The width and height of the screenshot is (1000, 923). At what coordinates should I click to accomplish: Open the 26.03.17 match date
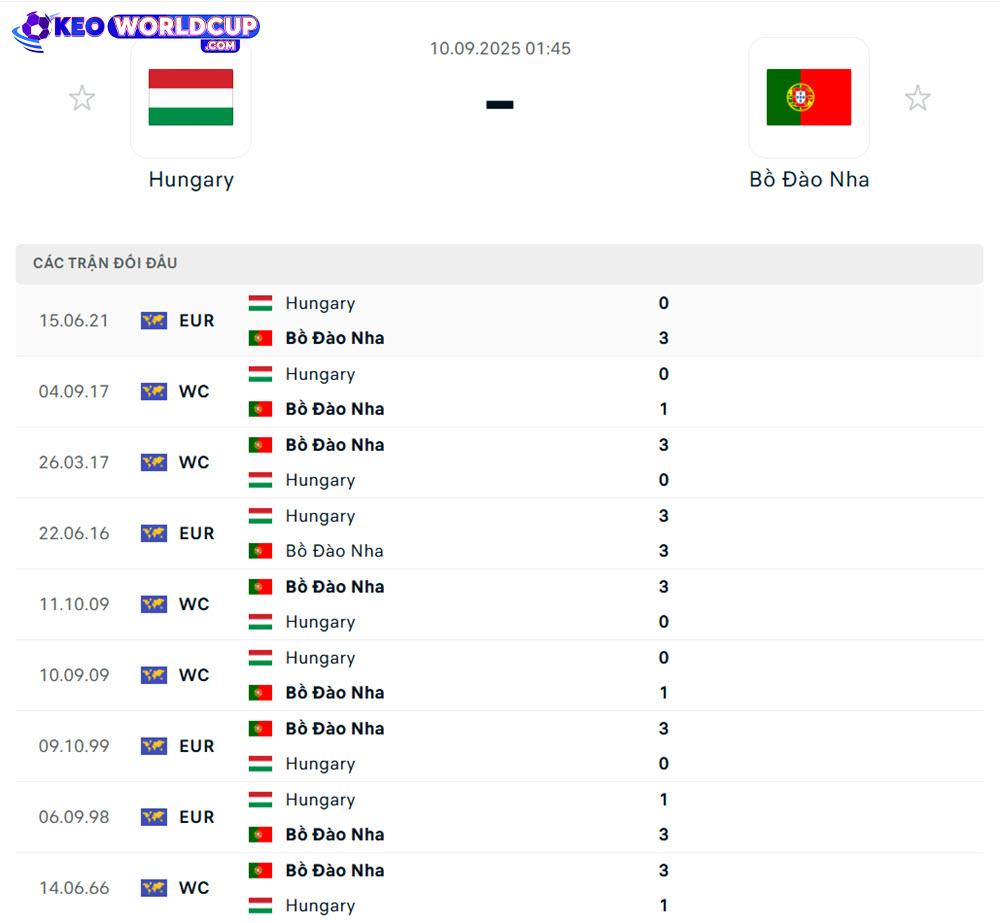pyautogui.click(x=74, y=462)
